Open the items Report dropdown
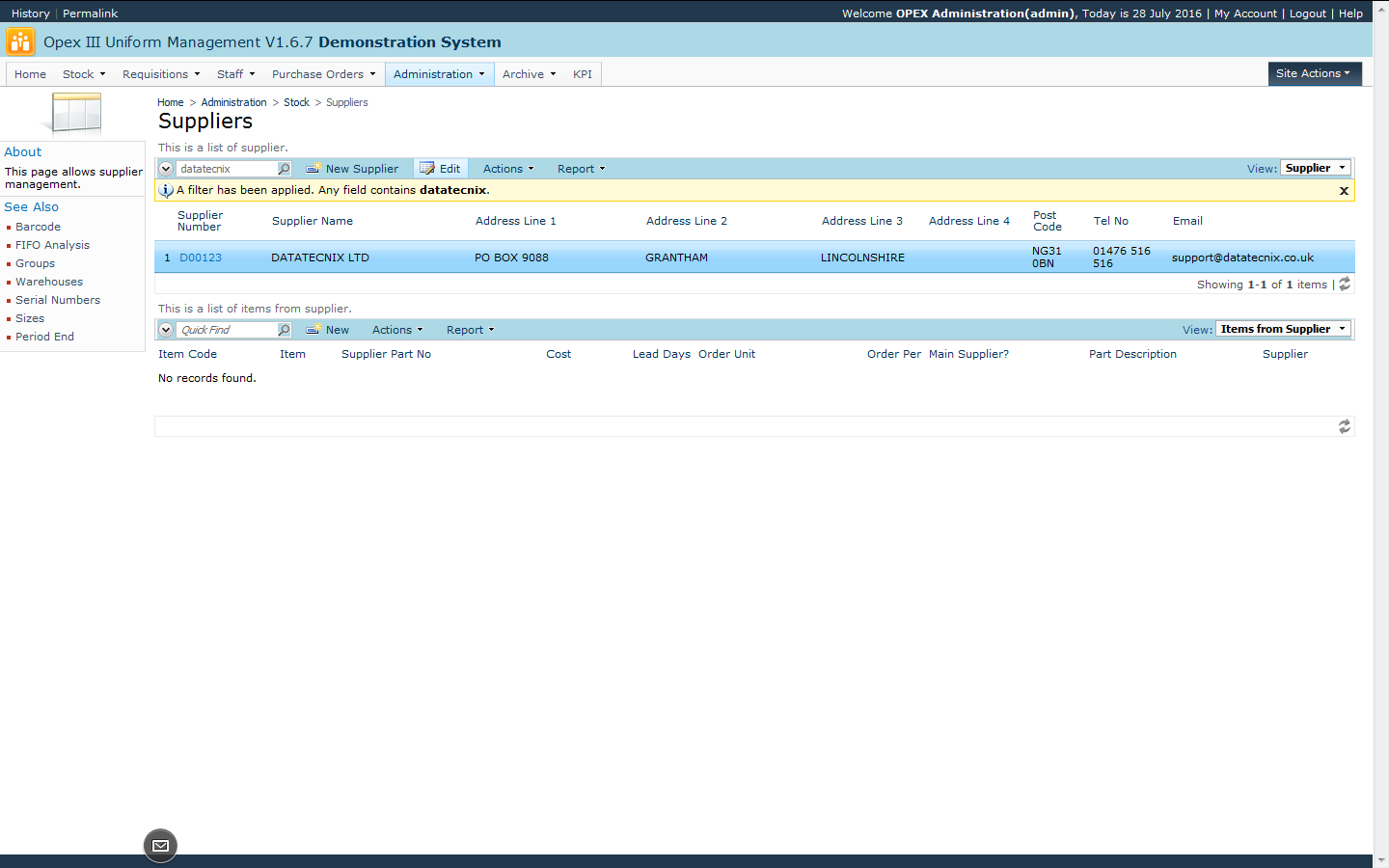The width and height of the screenshot is (1389, 868). pos(470,330)
